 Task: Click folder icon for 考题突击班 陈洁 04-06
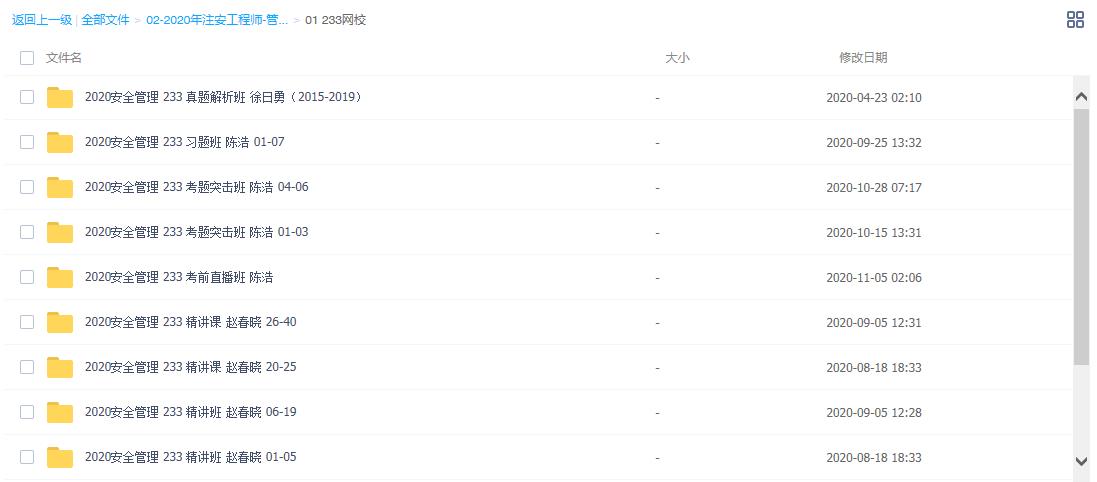[x=60, y=188]
